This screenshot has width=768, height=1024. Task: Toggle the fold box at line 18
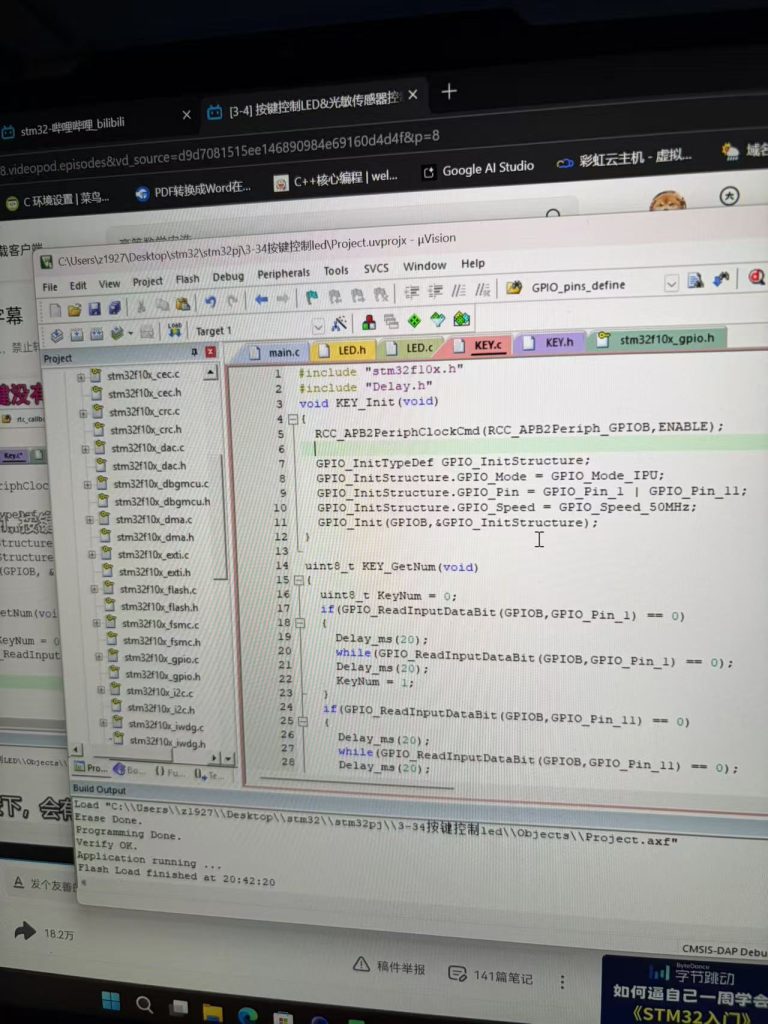click(x=301, y=622)
